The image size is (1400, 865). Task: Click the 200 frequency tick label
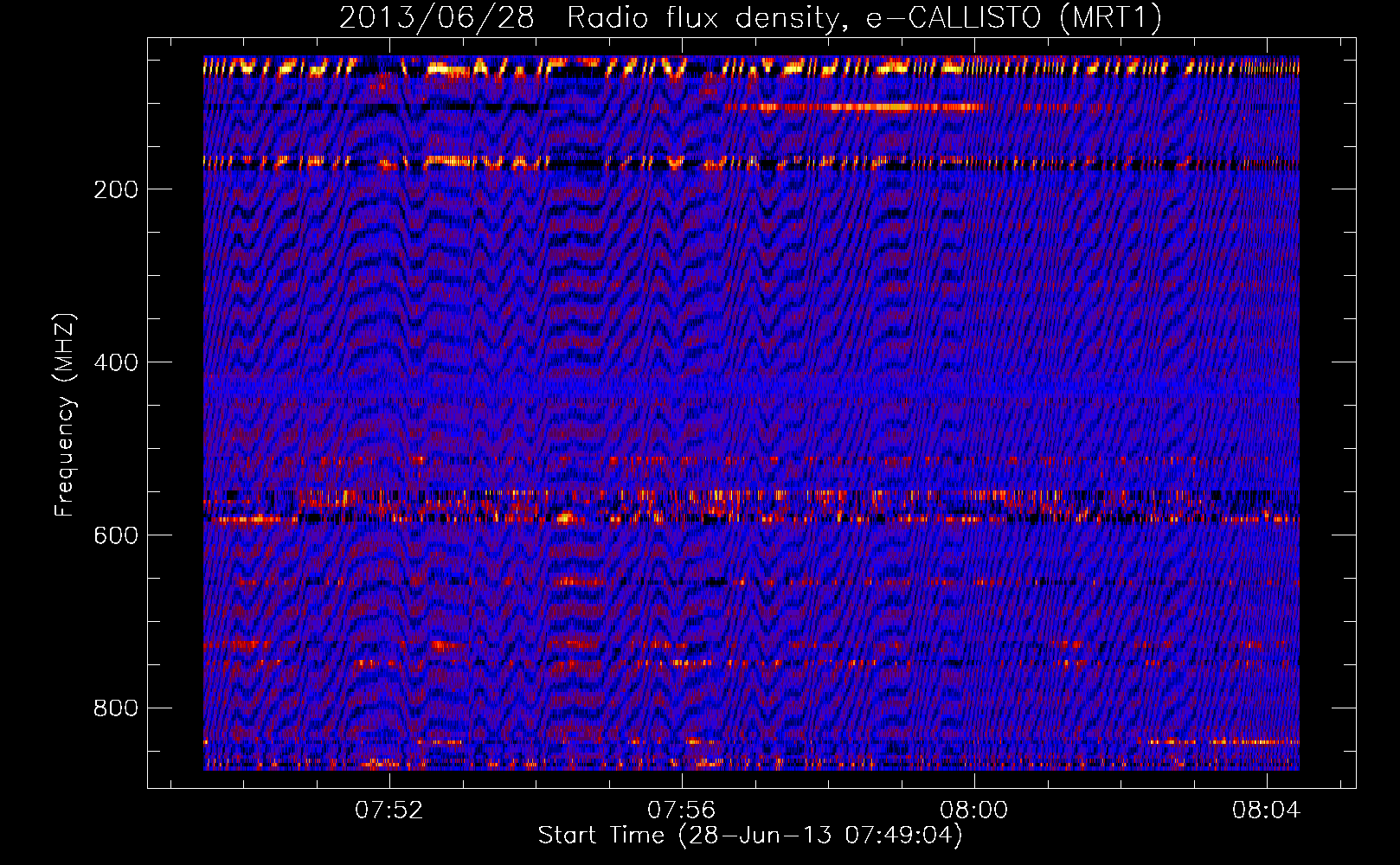(x=116, y=189)
